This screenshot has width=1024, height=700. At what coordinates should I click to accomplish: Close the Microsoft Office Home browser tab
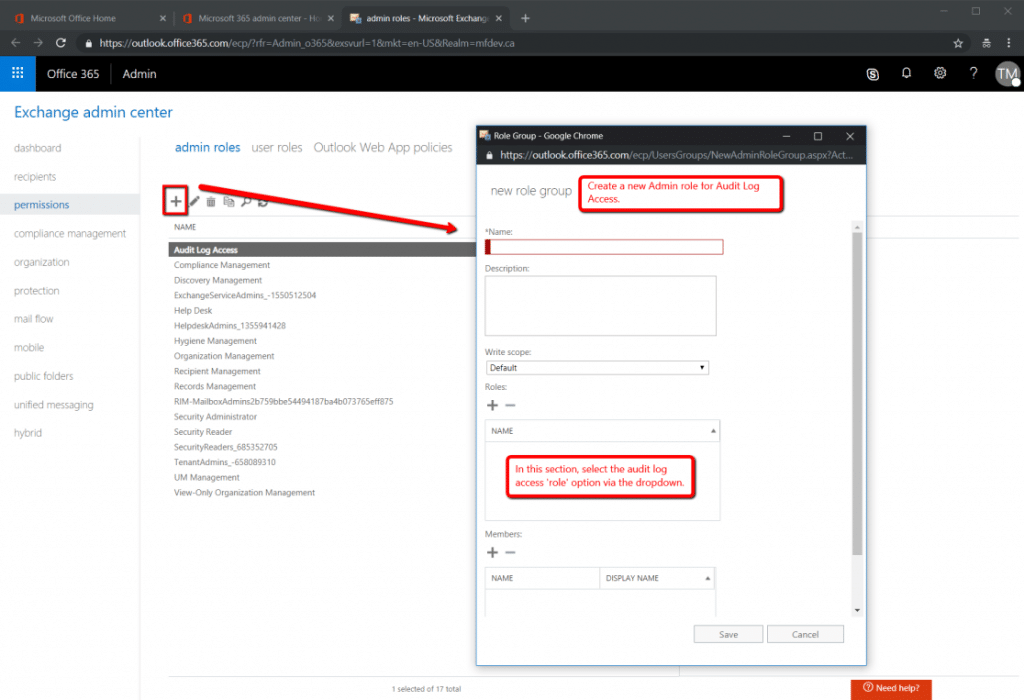click(x=163, y=18)
